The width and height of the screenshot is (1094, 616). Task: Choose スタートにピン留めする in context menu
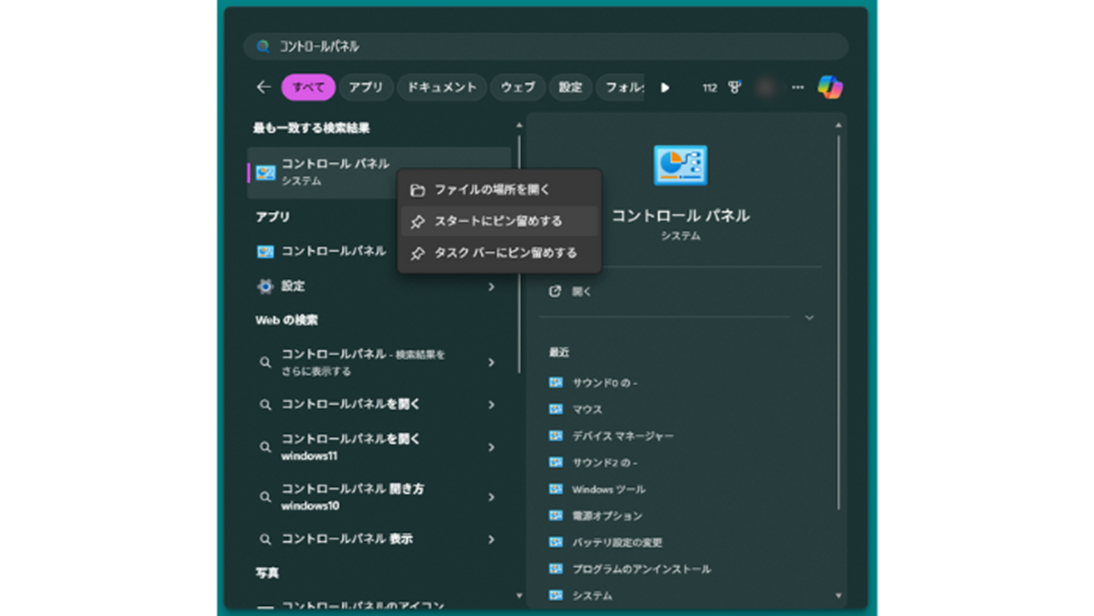point(497,221)
